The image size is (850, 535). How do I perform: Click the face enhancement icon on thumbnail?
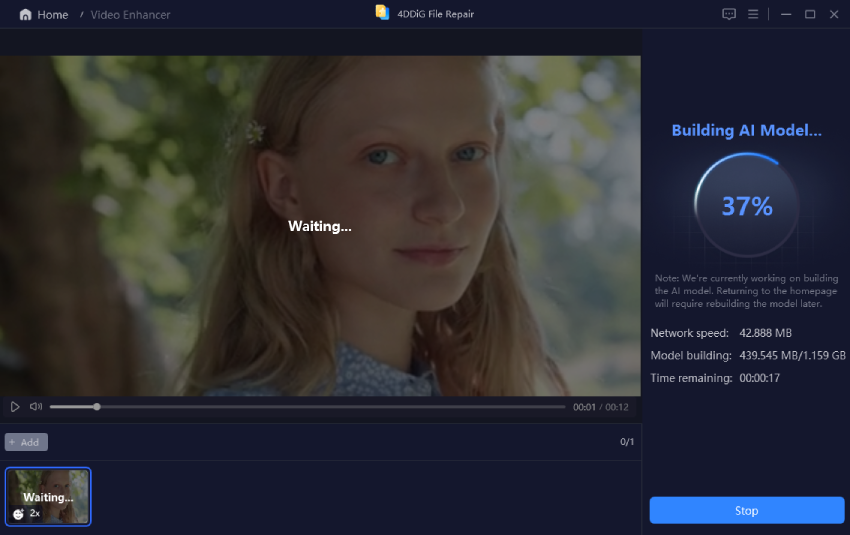click(x=18, y=514)
